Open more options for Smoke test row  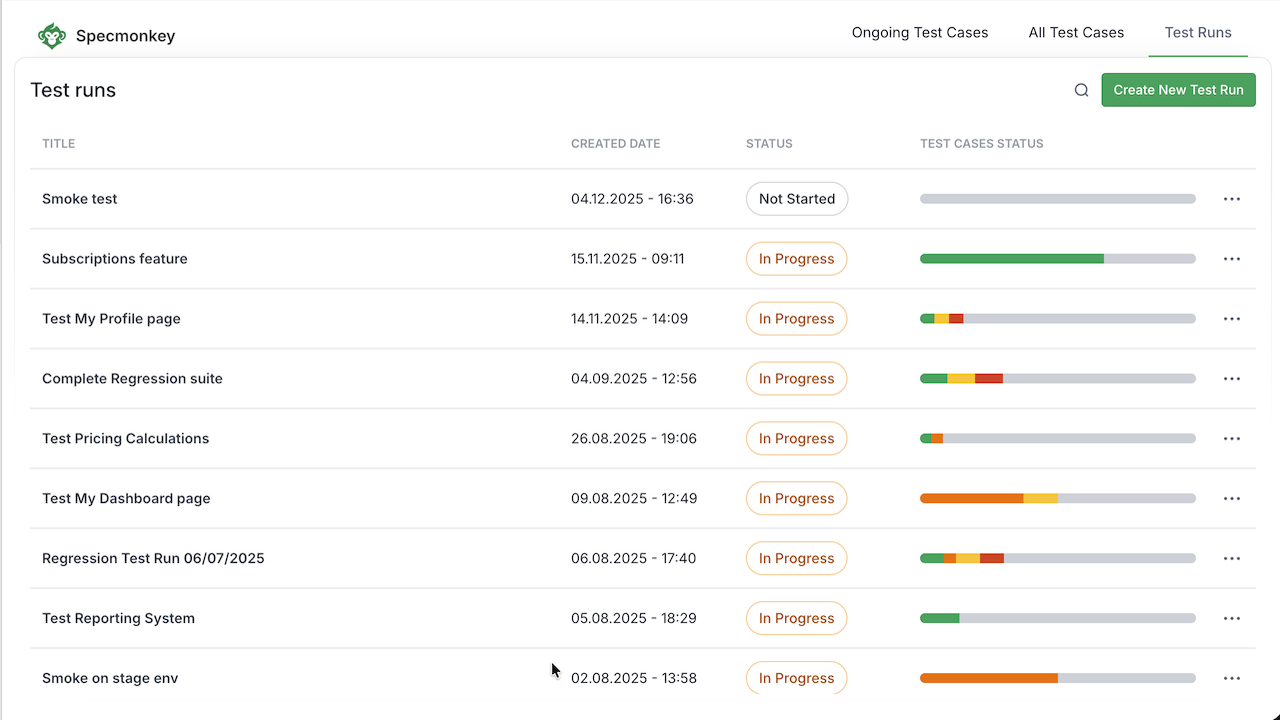pyautogui.click(x=1232, y=199)
